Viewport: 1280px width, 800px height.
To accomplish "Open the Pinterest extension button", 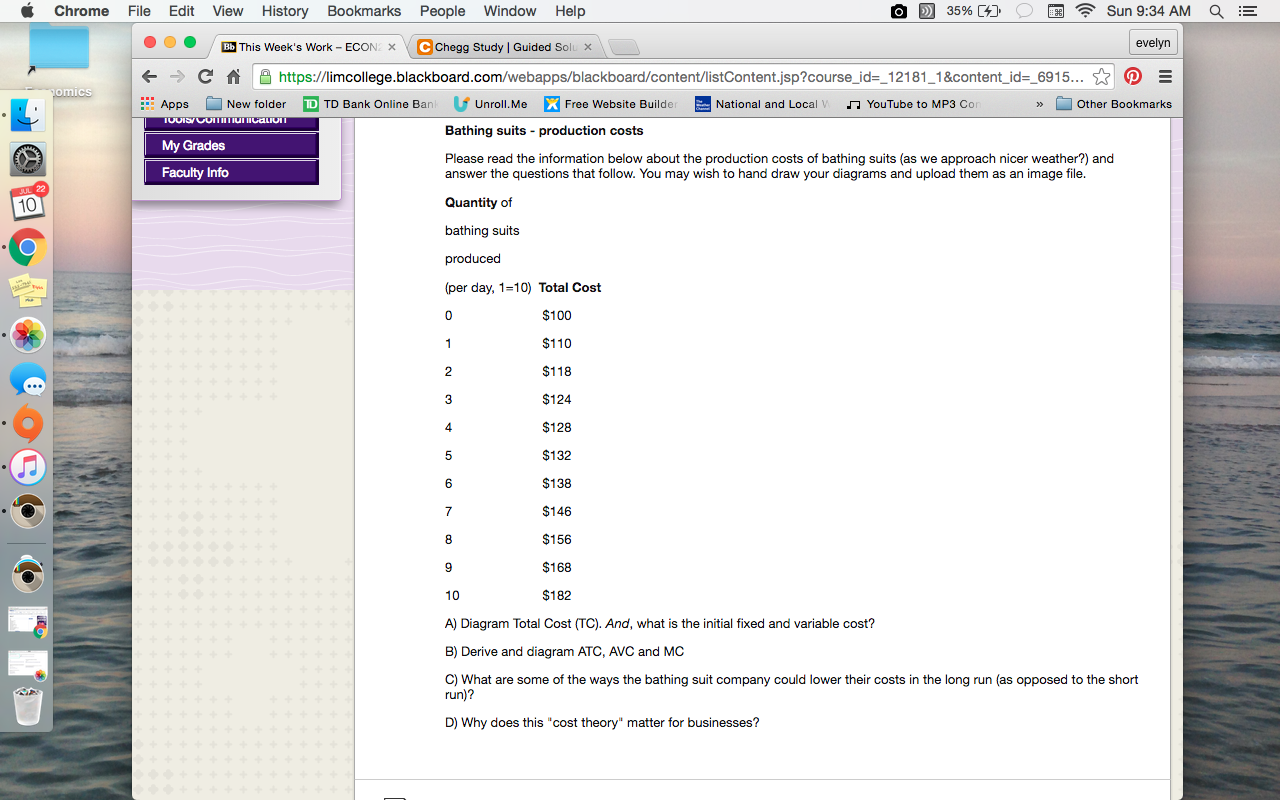I will pos(1133,77).
